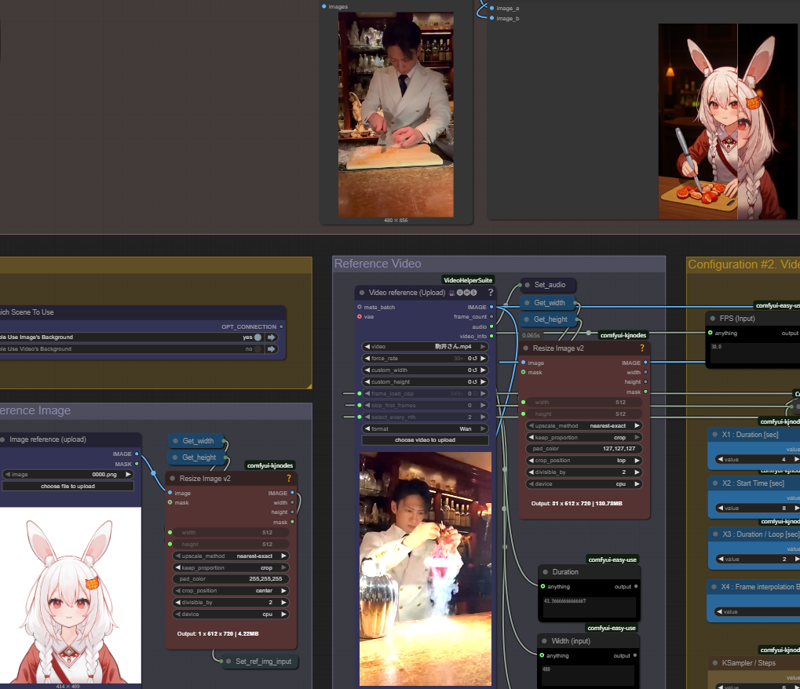The height and width of the screenshot is (689, 800).
Task: Open the format Wan dropdown
Action: tap(425, 429)
